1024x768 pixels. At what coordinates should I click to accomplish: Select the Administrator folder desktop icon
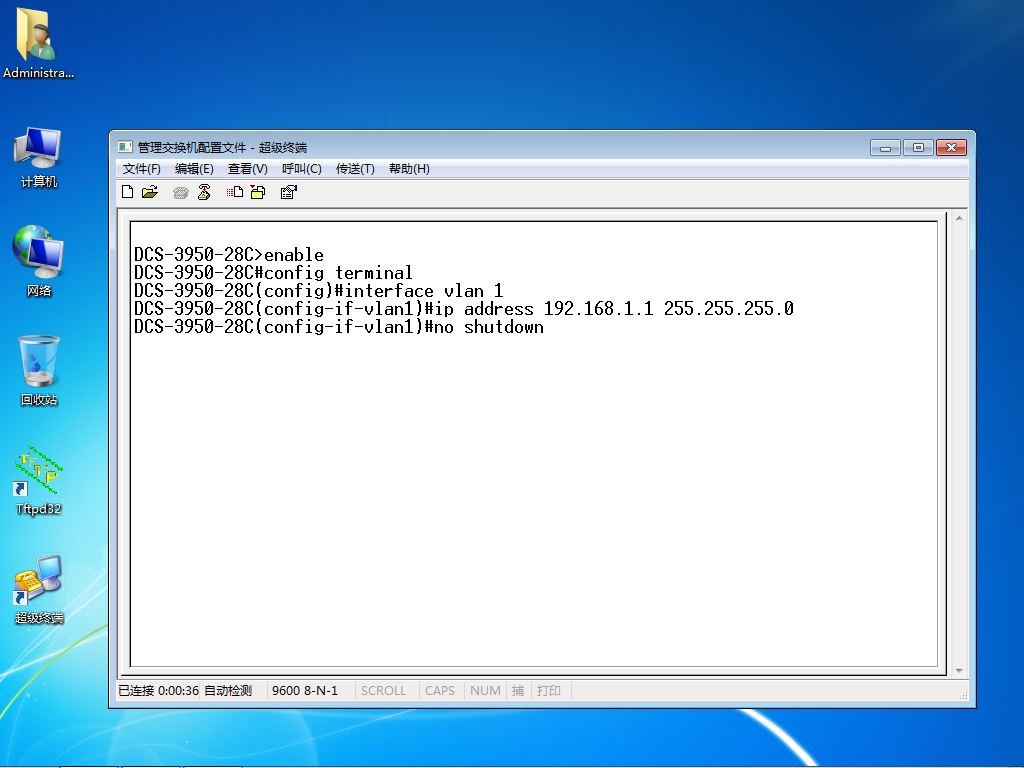[39, 43]
